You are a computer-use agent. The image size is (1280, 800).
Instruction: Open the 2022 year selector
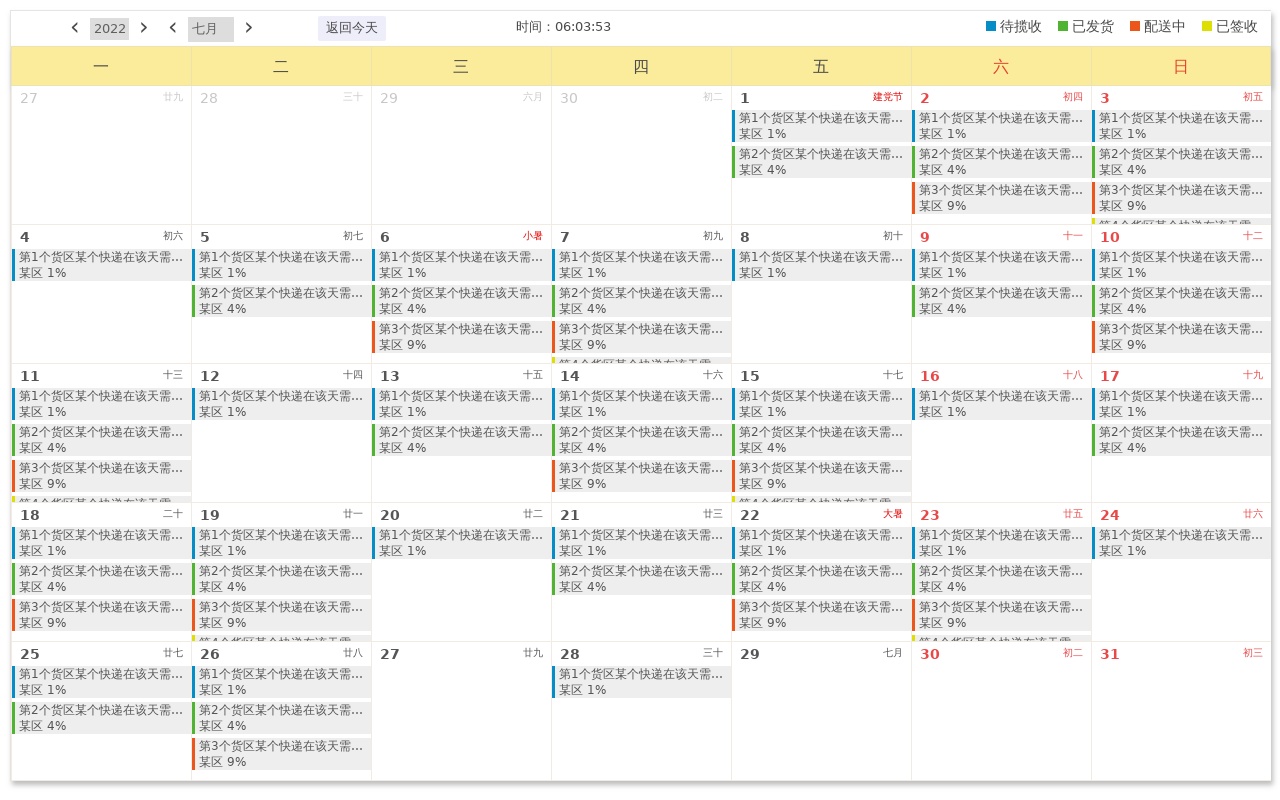(110, 29)
